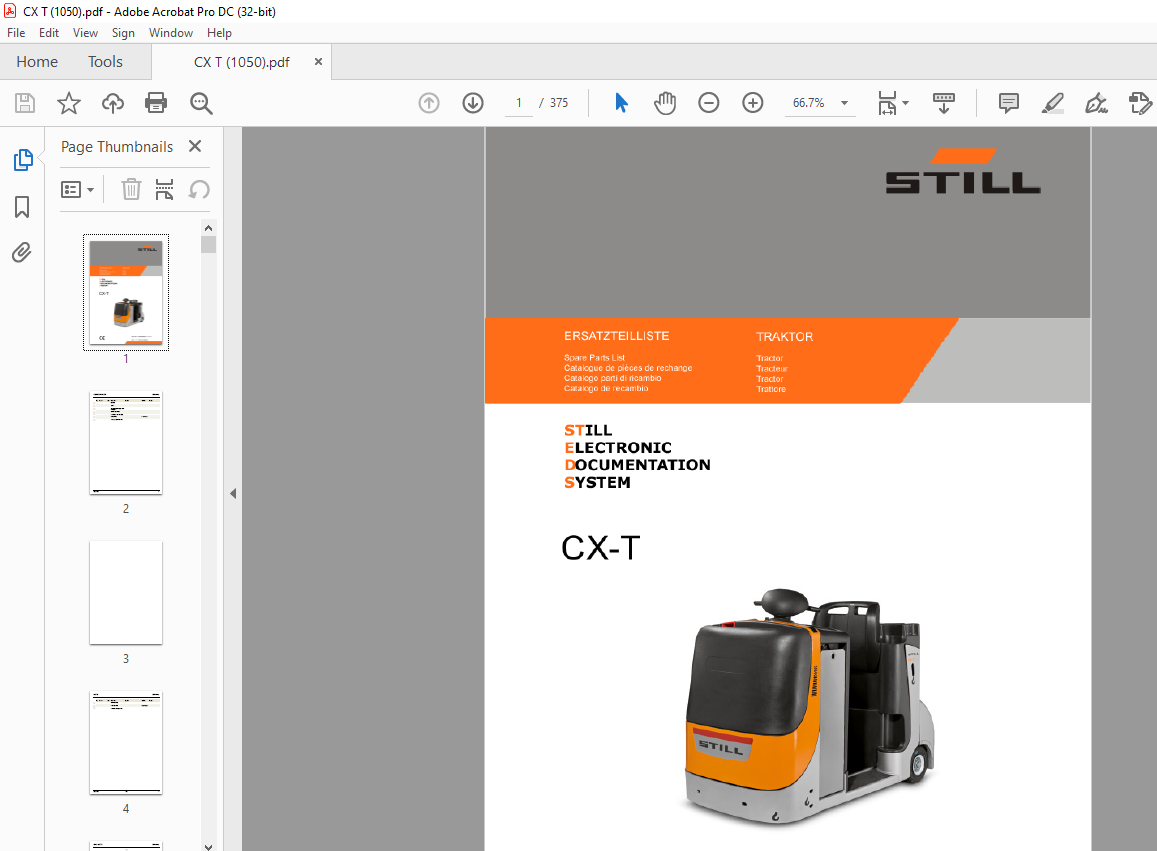
Task: Open thumbnail options dropdown menu
Action: tap(77, 190)
